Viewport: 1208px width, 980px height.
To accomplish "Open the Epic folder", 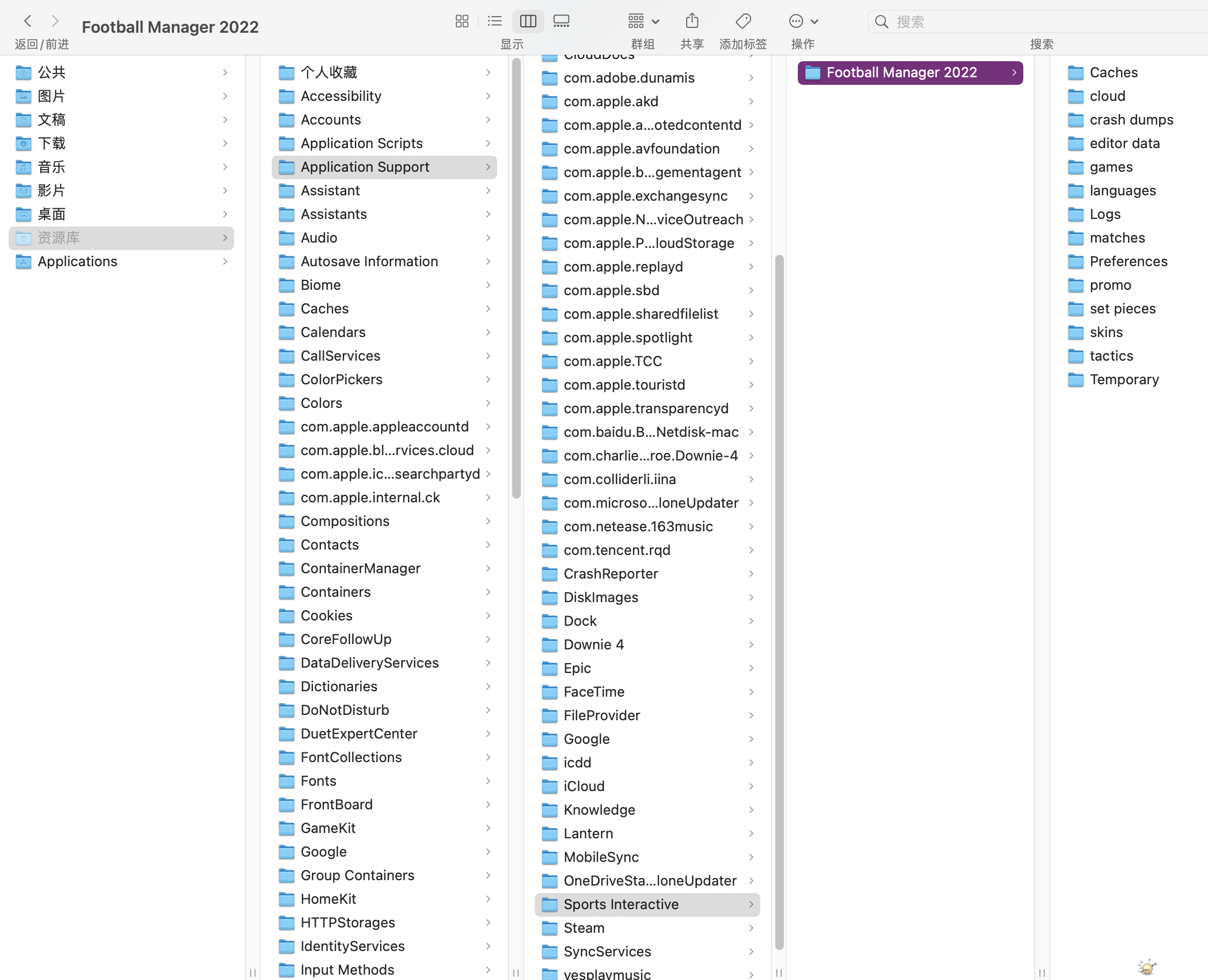I will point(647,668).
